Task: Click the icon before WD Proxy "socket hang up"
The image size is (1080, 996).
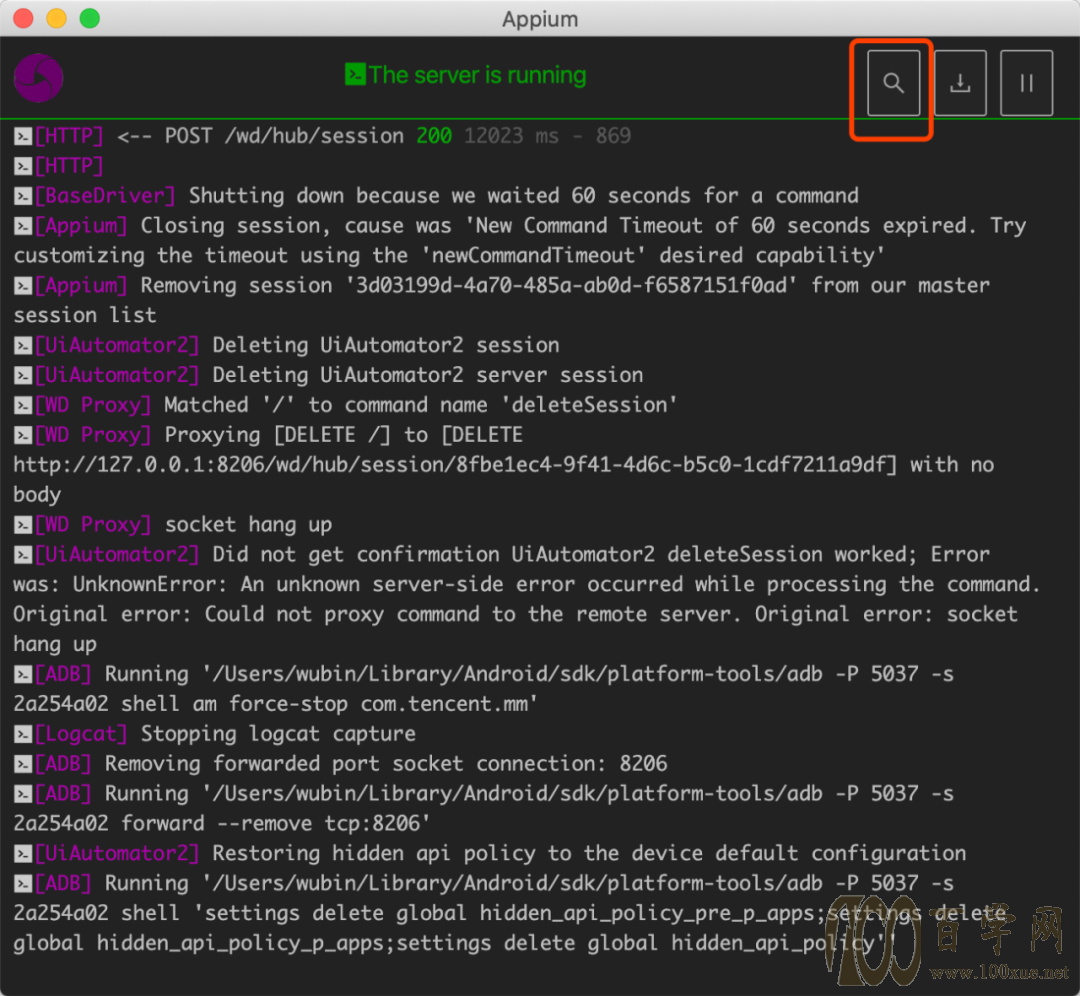Action: (23, 525)
